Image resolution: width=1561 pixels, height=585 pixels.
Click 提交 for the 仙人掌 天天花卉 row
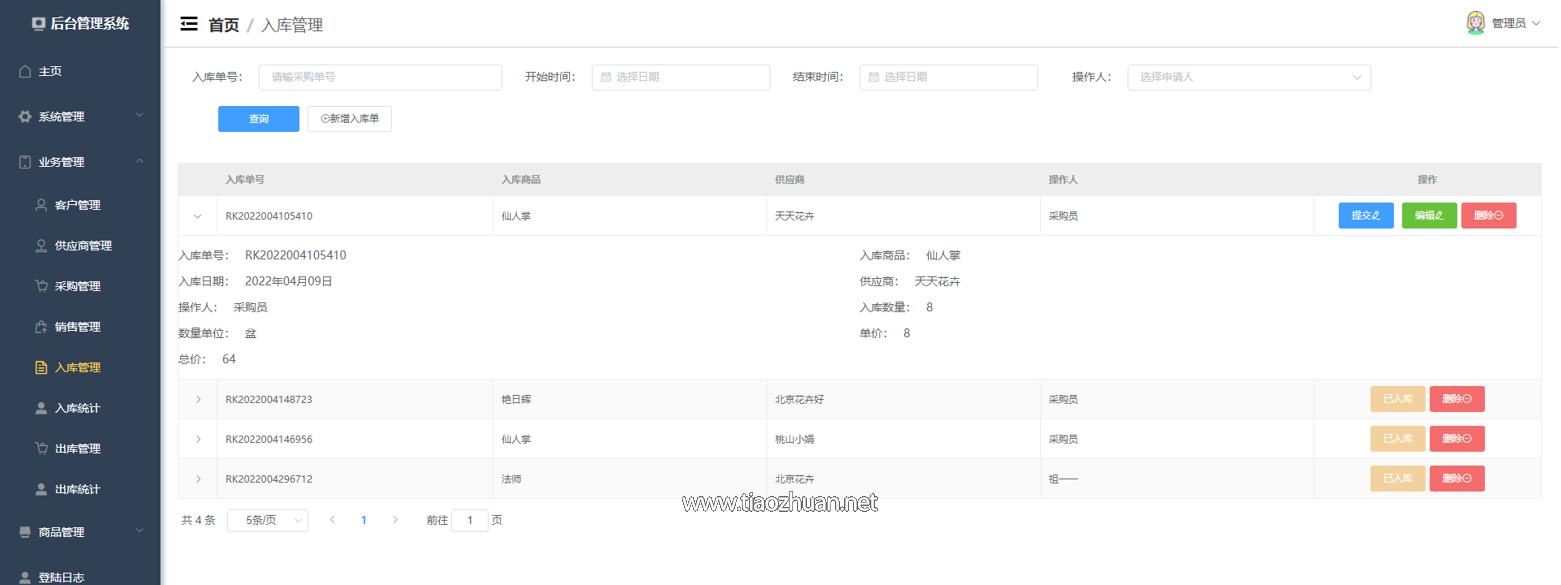[1366, 215]
